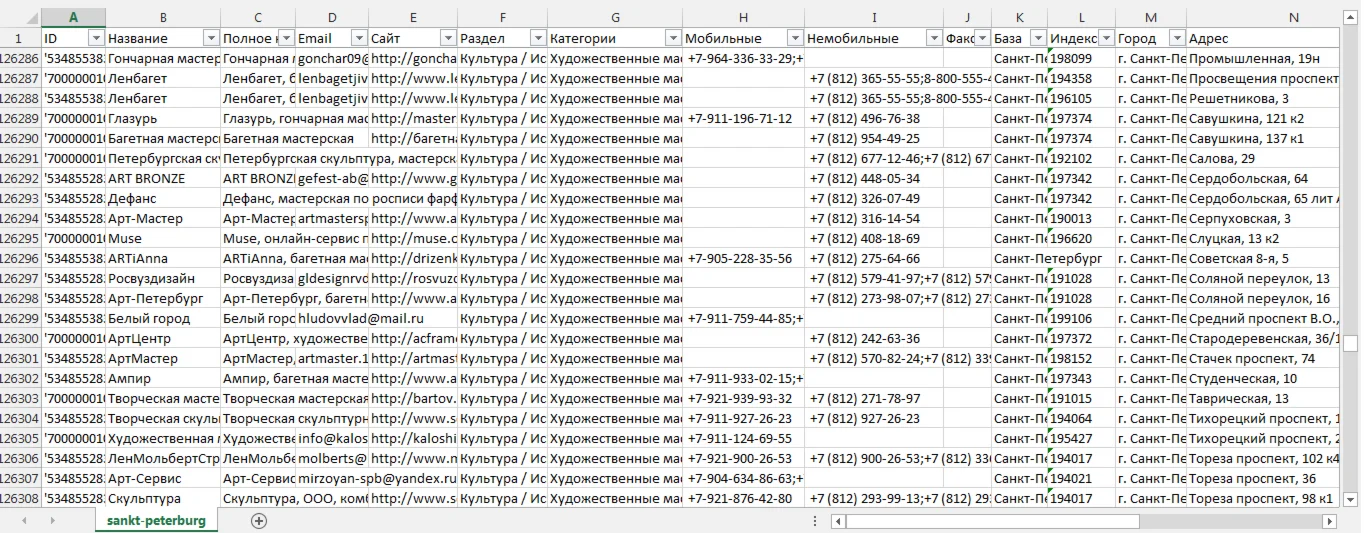1366x533 pixels.
Task: Select row header 126286
Action: [x=20, y=58]
